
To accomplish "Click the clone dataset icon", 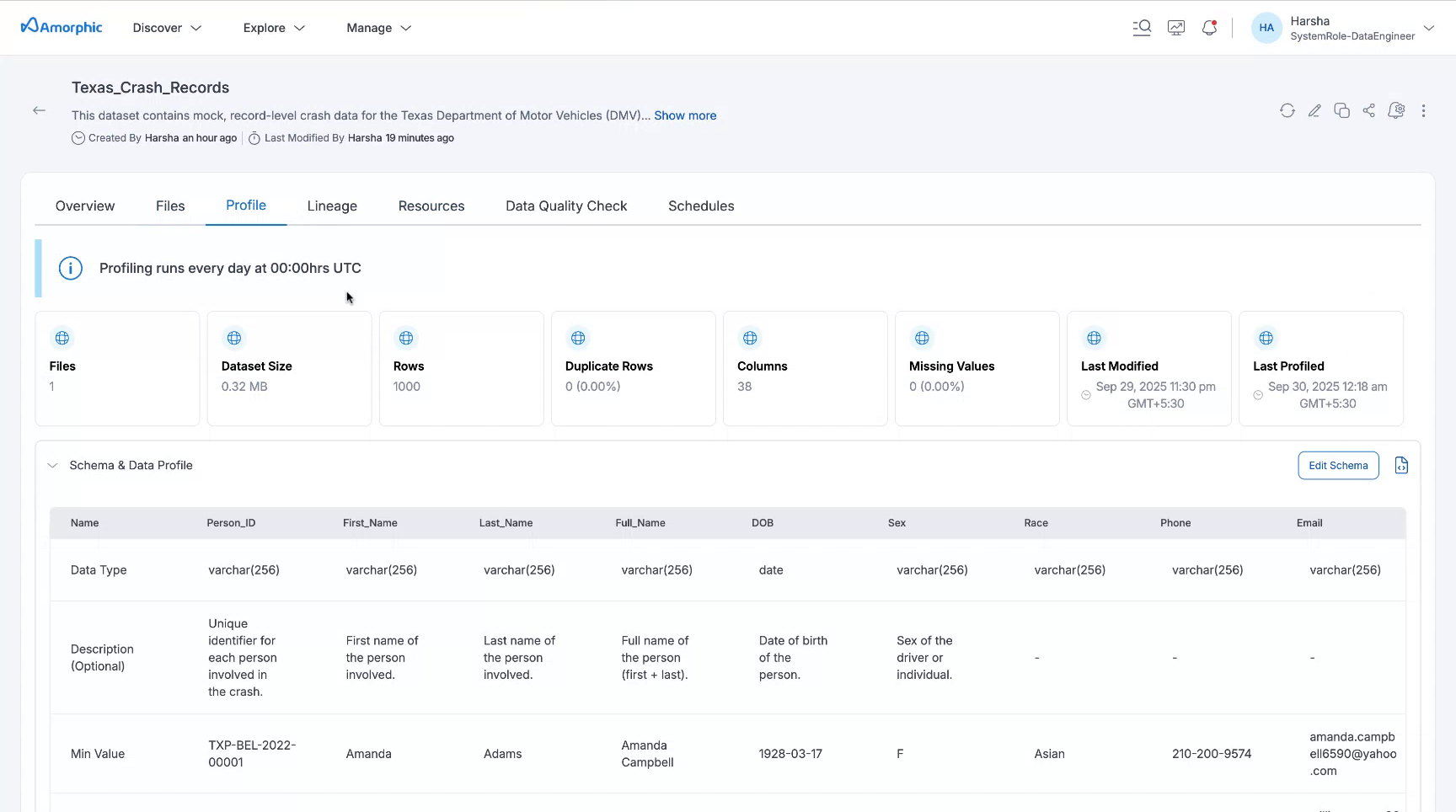I will (1341, 110).
